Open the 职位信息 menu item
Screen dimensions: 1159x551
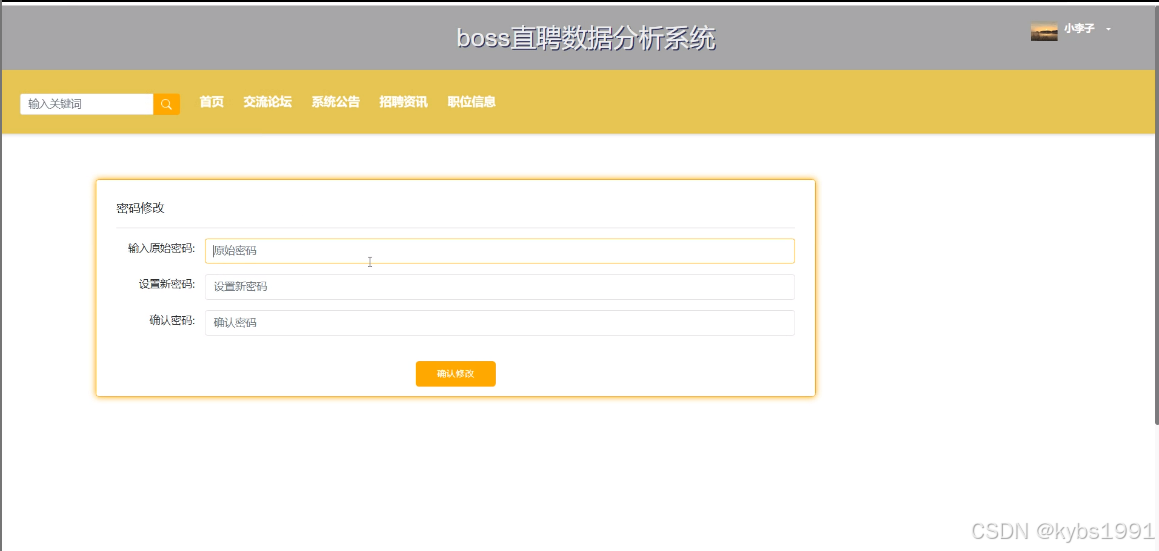[472, 102]
